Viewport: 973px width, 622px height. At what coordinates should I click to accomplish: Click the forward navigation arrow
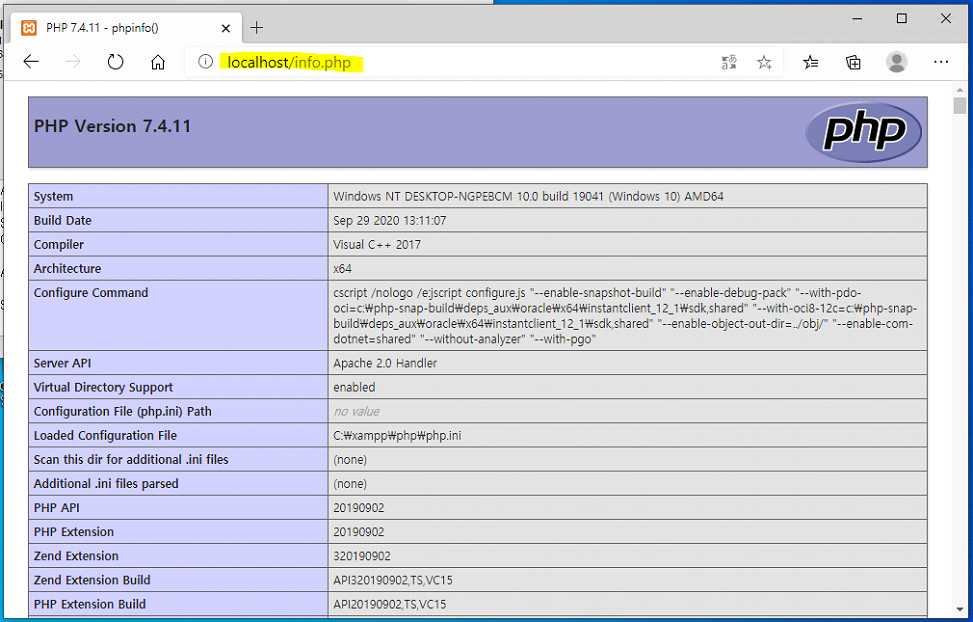coord(73,61)
